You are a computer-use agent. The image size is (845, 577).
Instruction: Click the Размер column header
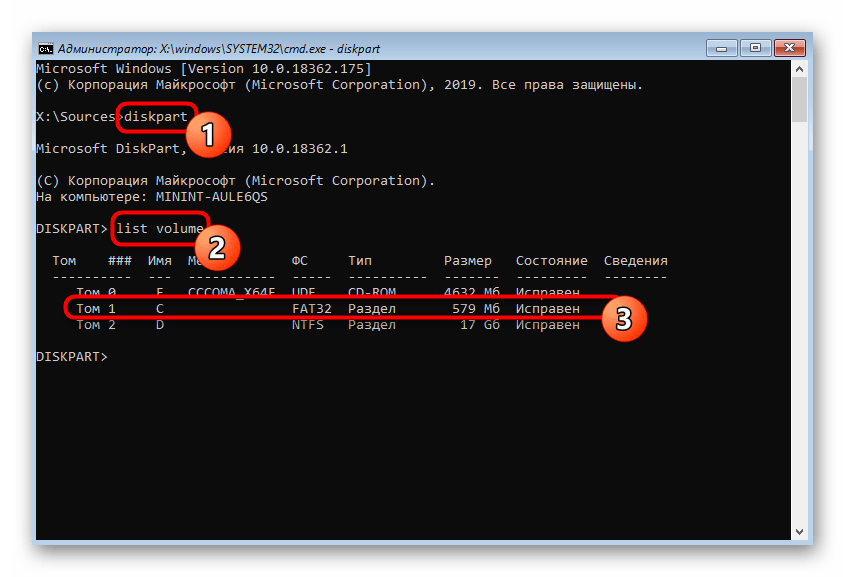467,261
